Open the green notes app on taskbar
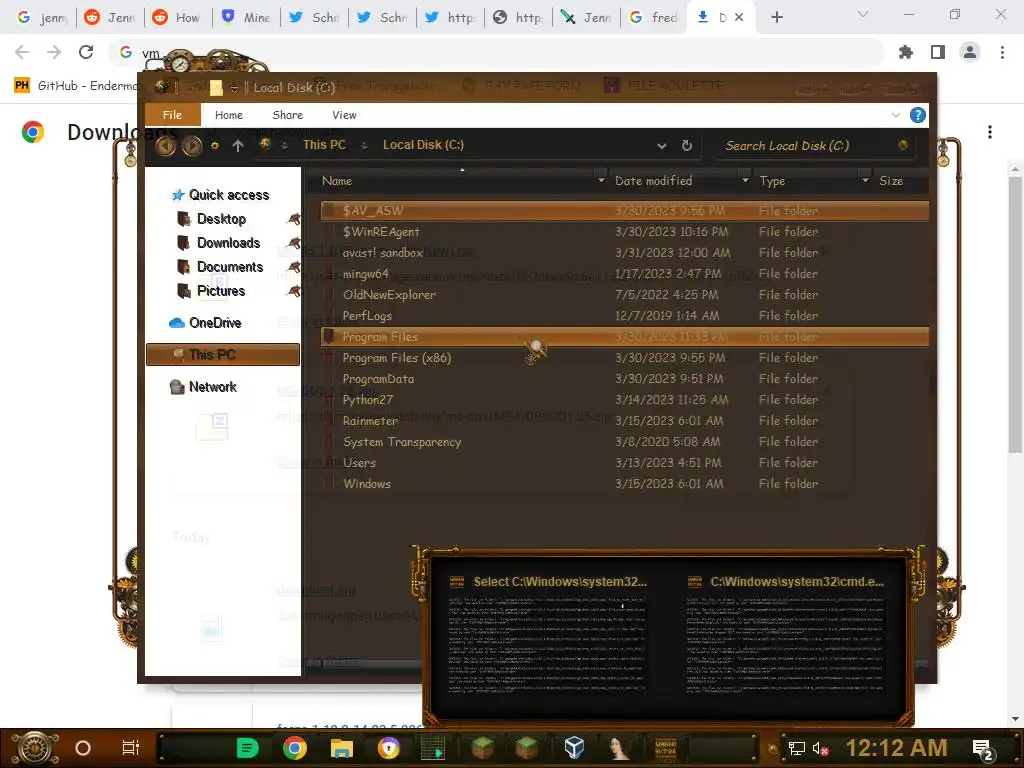 click(x=248, y=748)
